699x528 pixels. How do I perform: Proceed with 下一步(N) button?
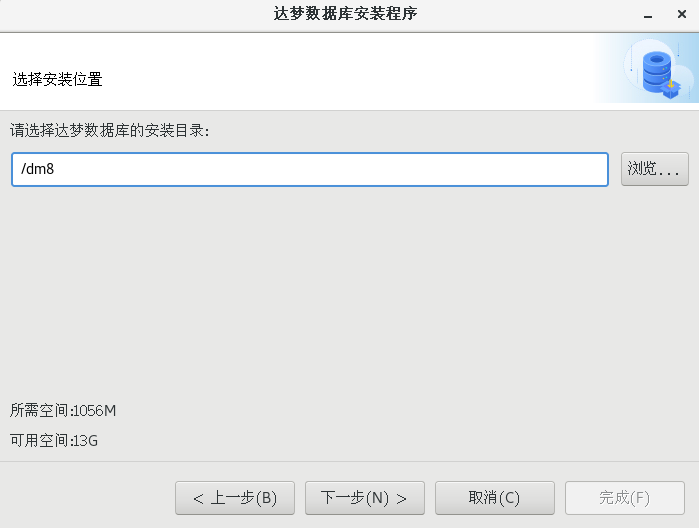click(x=365, y=498)
